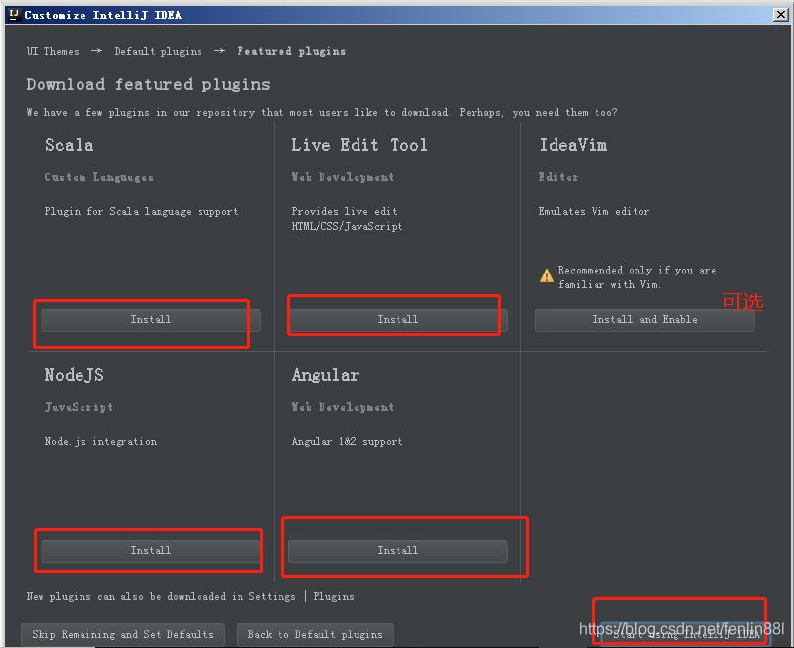Click 'New plugins can also be downloaded' note
The height and width of the screenshot is (648, 794).
[190, 596]
